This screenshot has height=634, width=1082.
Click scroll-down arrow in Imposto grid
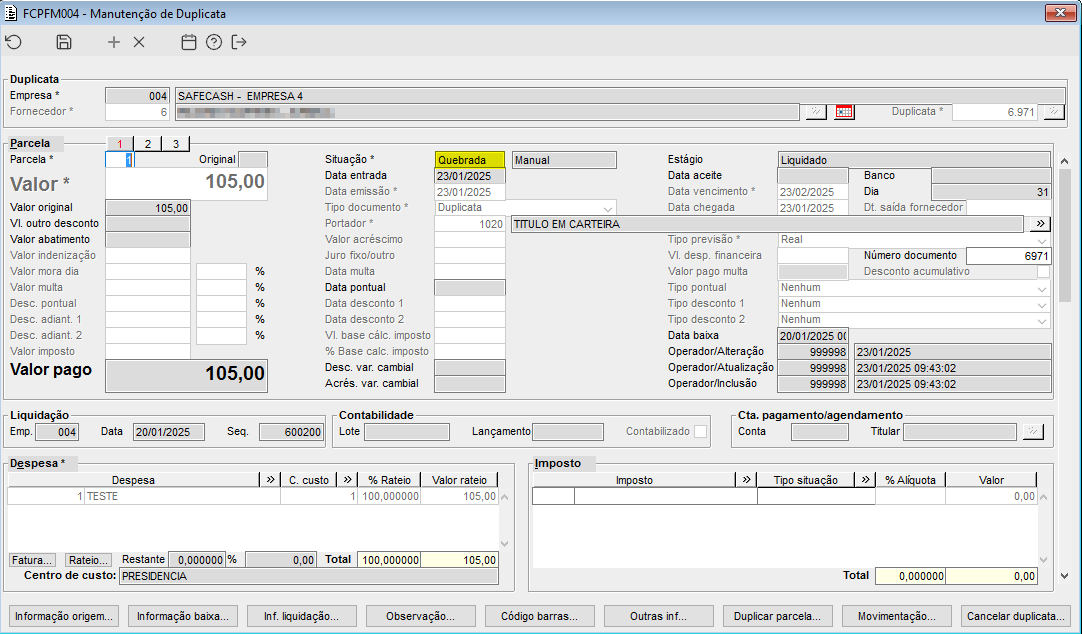click(1043, 560)
